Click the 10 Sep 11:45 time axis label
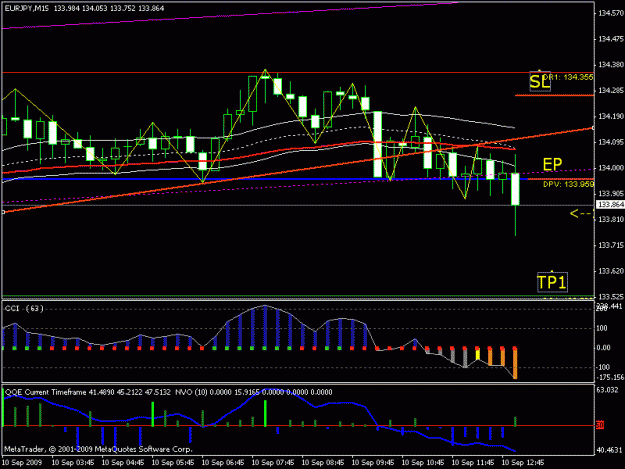 point(473,463)
